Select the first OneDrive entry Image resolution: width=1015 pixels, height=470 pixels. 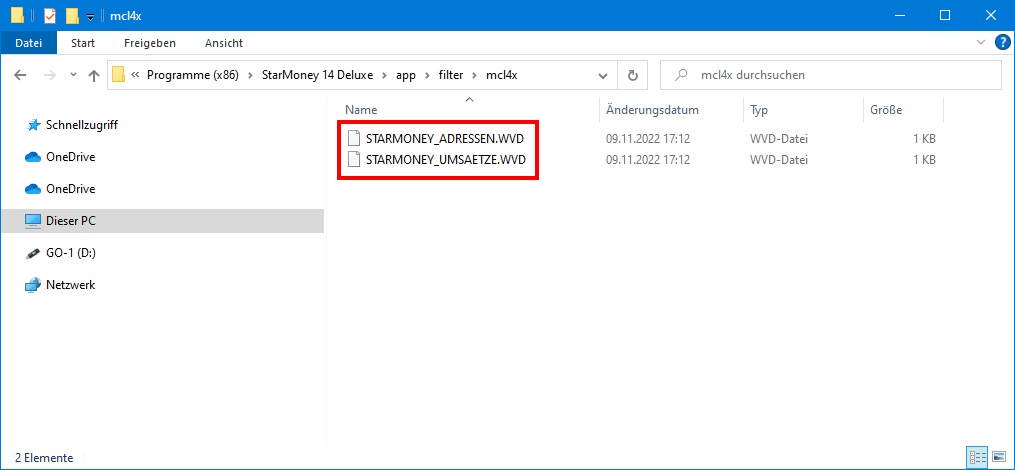[x=70, y=157]
